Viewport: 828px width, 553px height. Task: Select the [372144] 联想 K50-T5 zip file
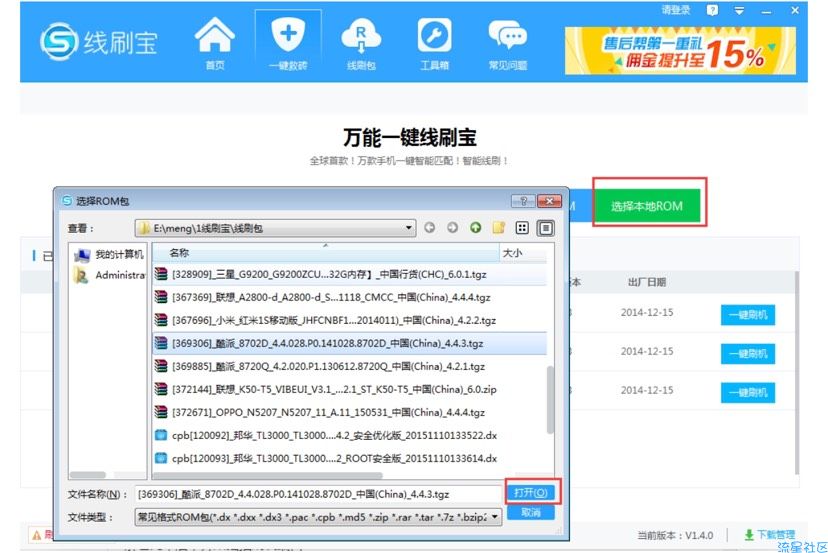(x=350, y=389)
